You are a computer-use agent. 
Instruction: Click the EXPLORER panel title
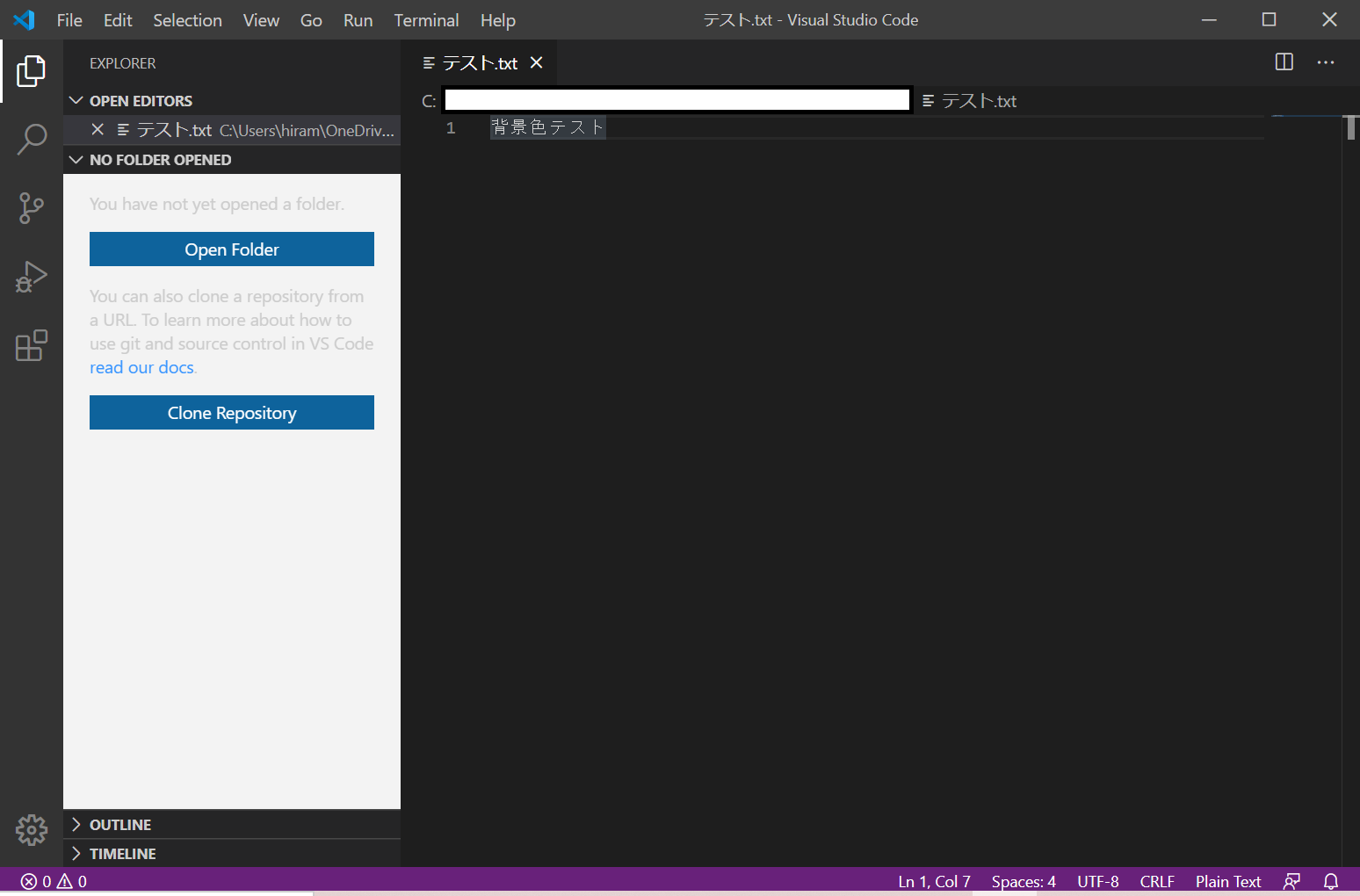click(123, 63)
